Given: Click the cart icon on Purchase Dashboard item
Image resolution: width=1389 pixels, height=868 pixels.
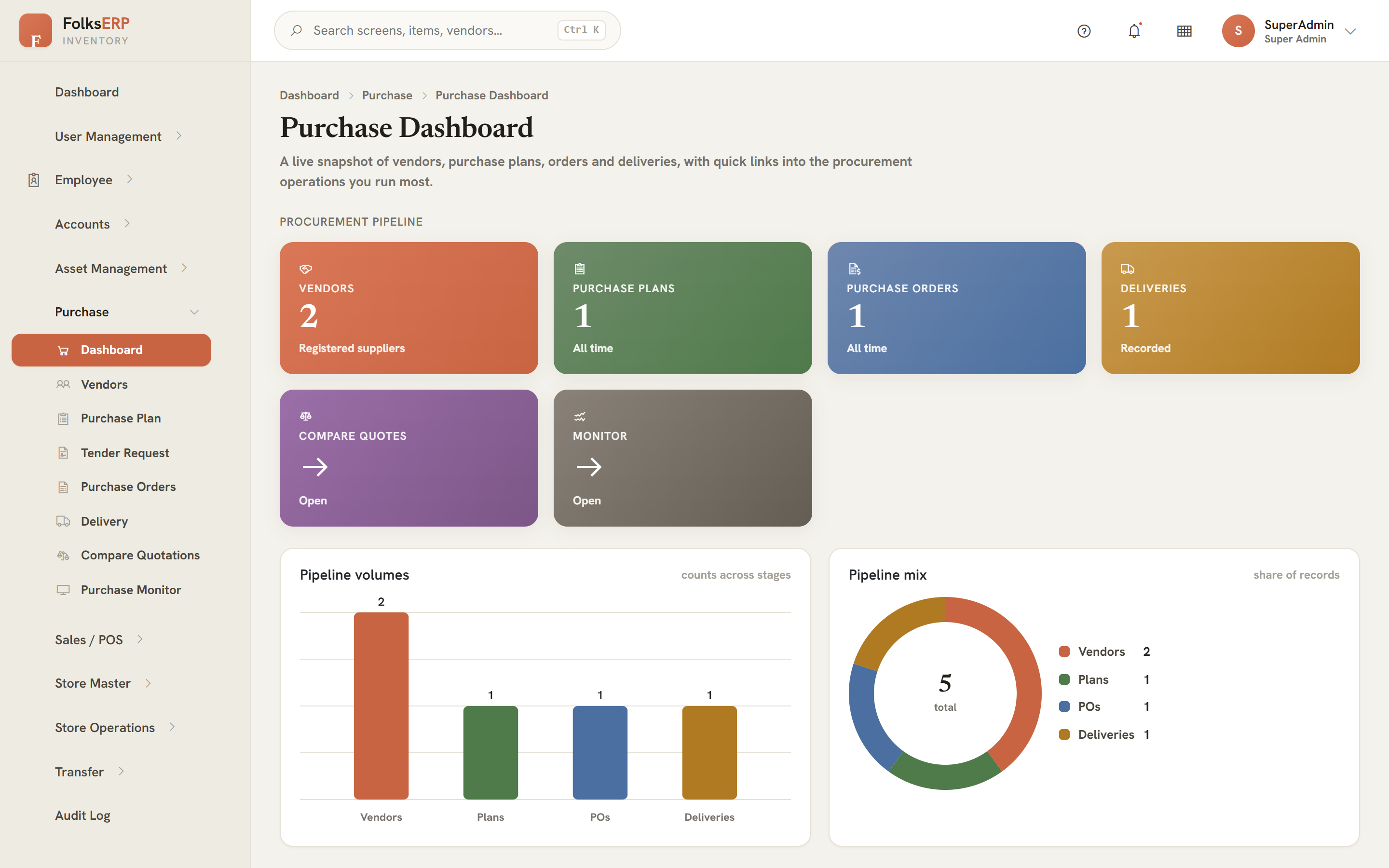Looking at the screenshot, I should (63, 350).
